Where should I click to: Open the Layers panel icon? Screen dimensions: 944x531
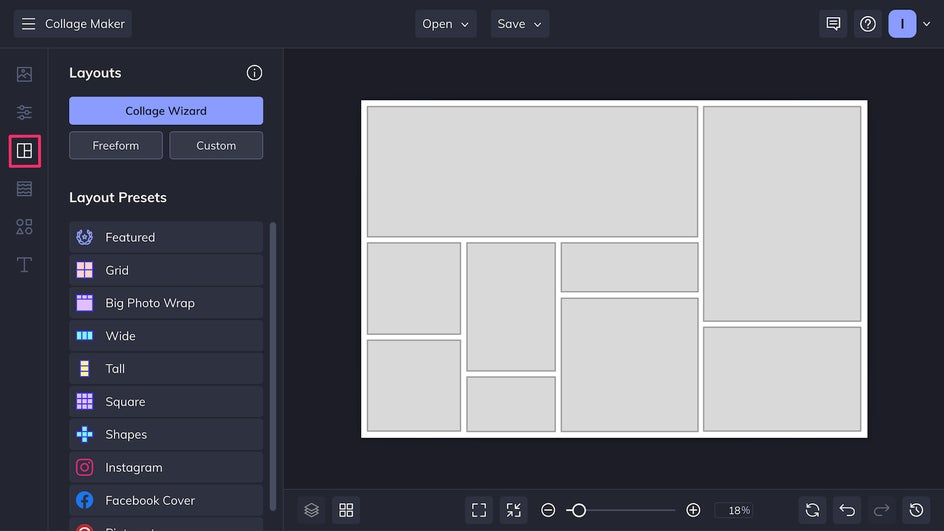(311, 510)
